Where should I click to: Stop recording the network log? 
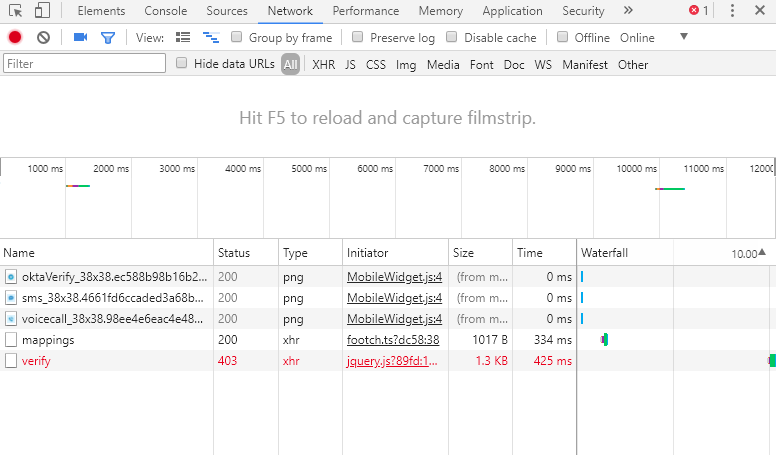tap(15, 37)
